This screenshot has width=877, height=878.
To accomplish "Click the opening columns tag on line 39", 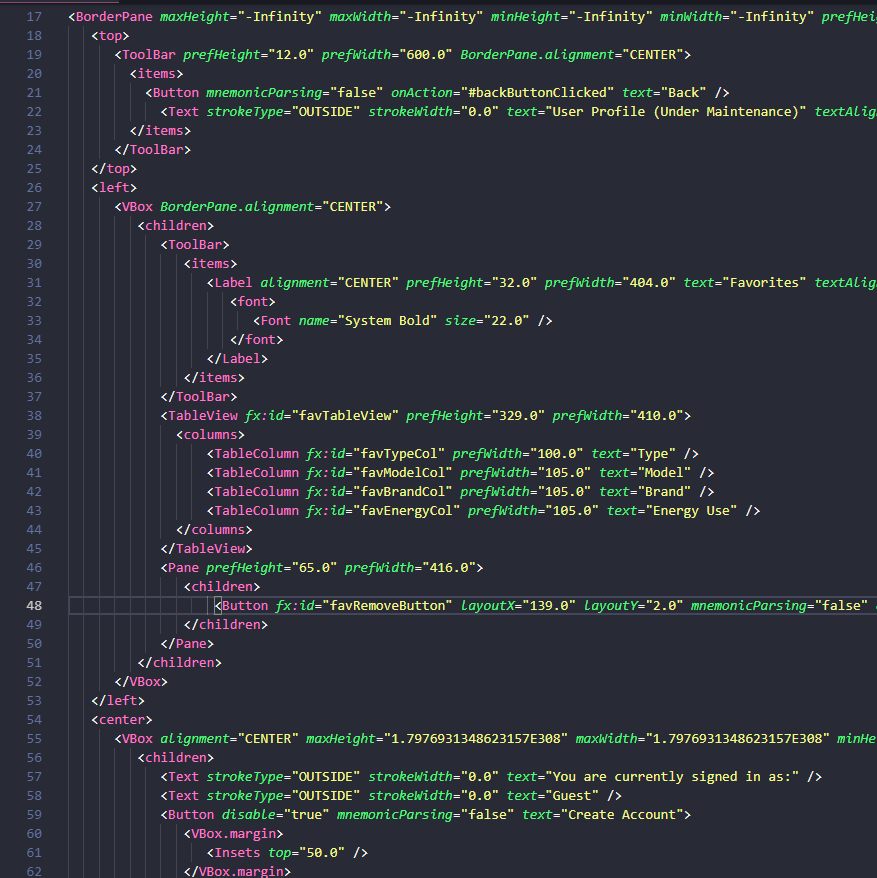I will 211,435.
